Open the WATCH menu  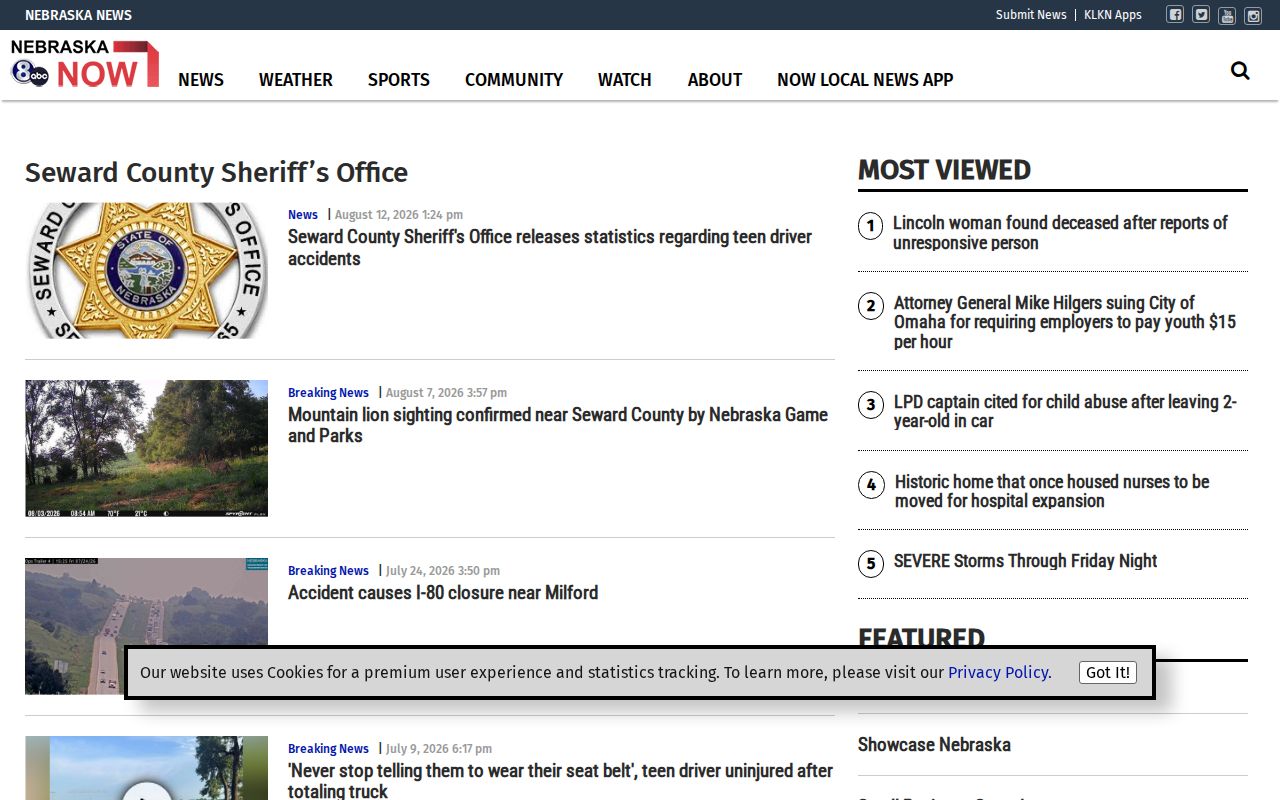tap(625, 80)
